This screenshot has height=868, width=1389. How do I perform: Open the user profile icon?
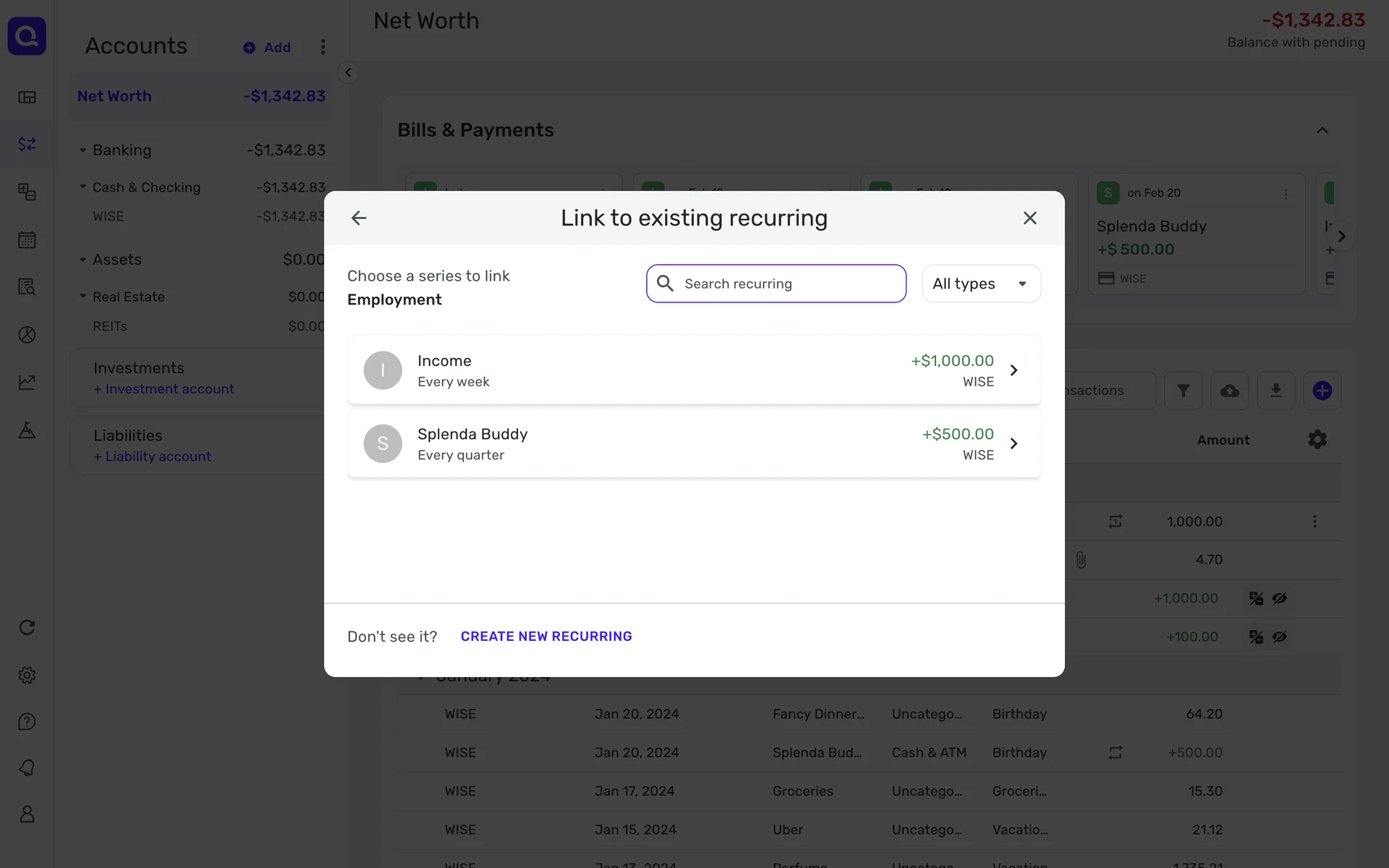(27, 814)
